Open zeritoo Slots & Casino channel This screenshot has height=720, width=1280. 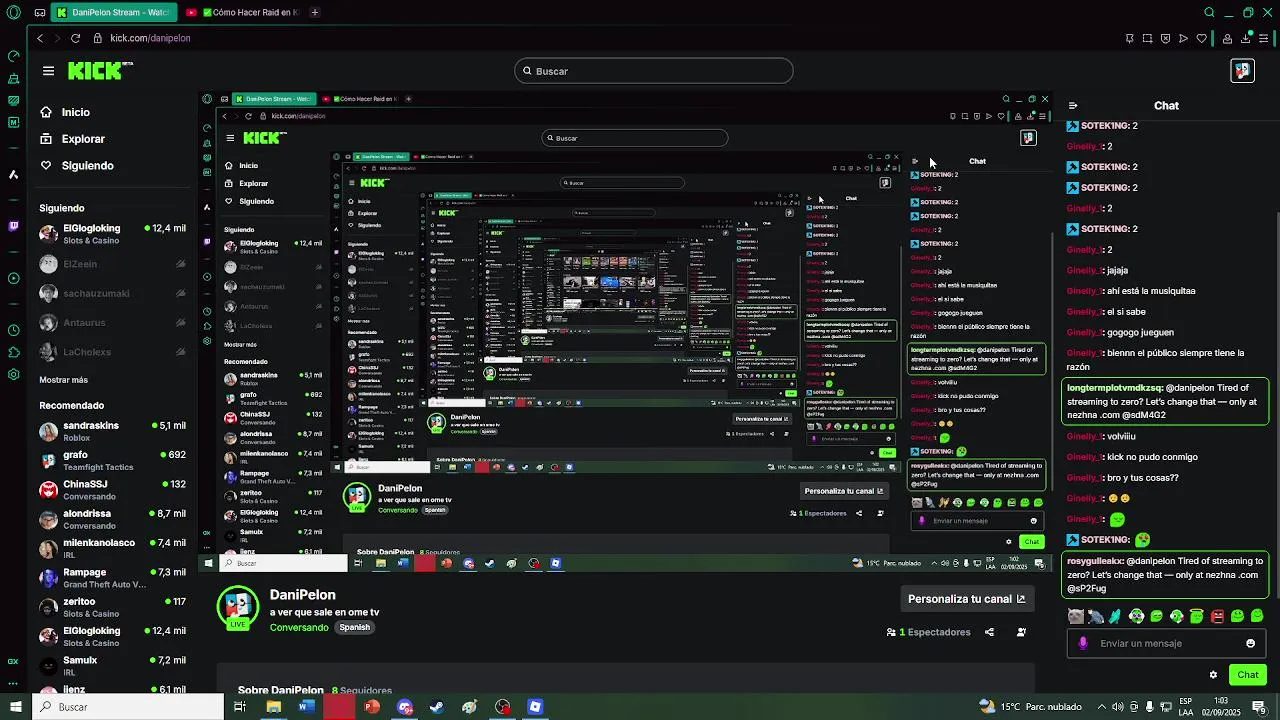pyautogui.click(x=112, y=607)
